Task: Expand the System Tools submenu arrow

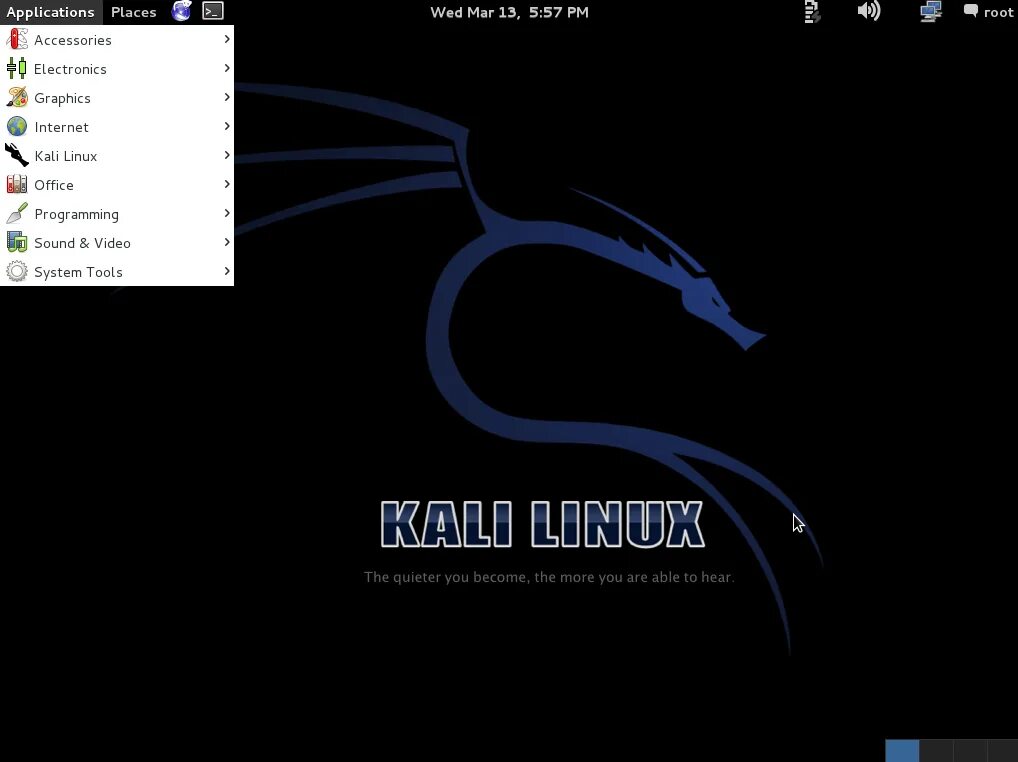Action: 227,271
